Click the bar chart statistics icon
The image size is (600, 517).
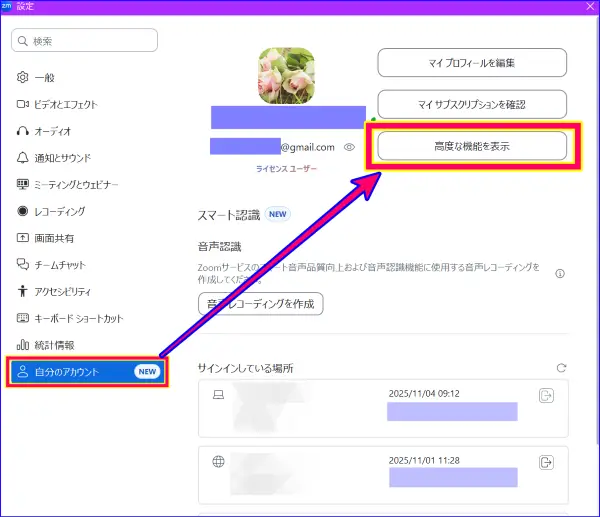23,345
